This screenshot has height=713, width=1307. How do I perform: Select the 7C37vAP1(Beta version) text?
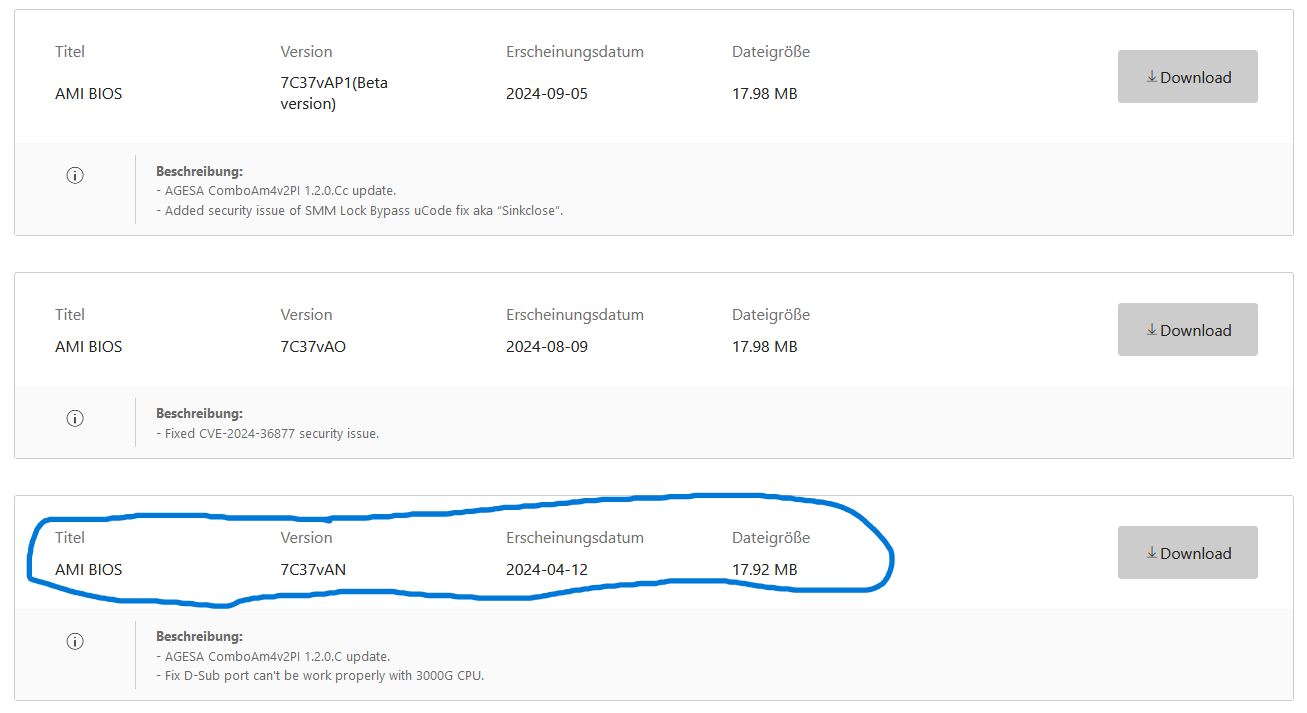(x=334, y=93)
